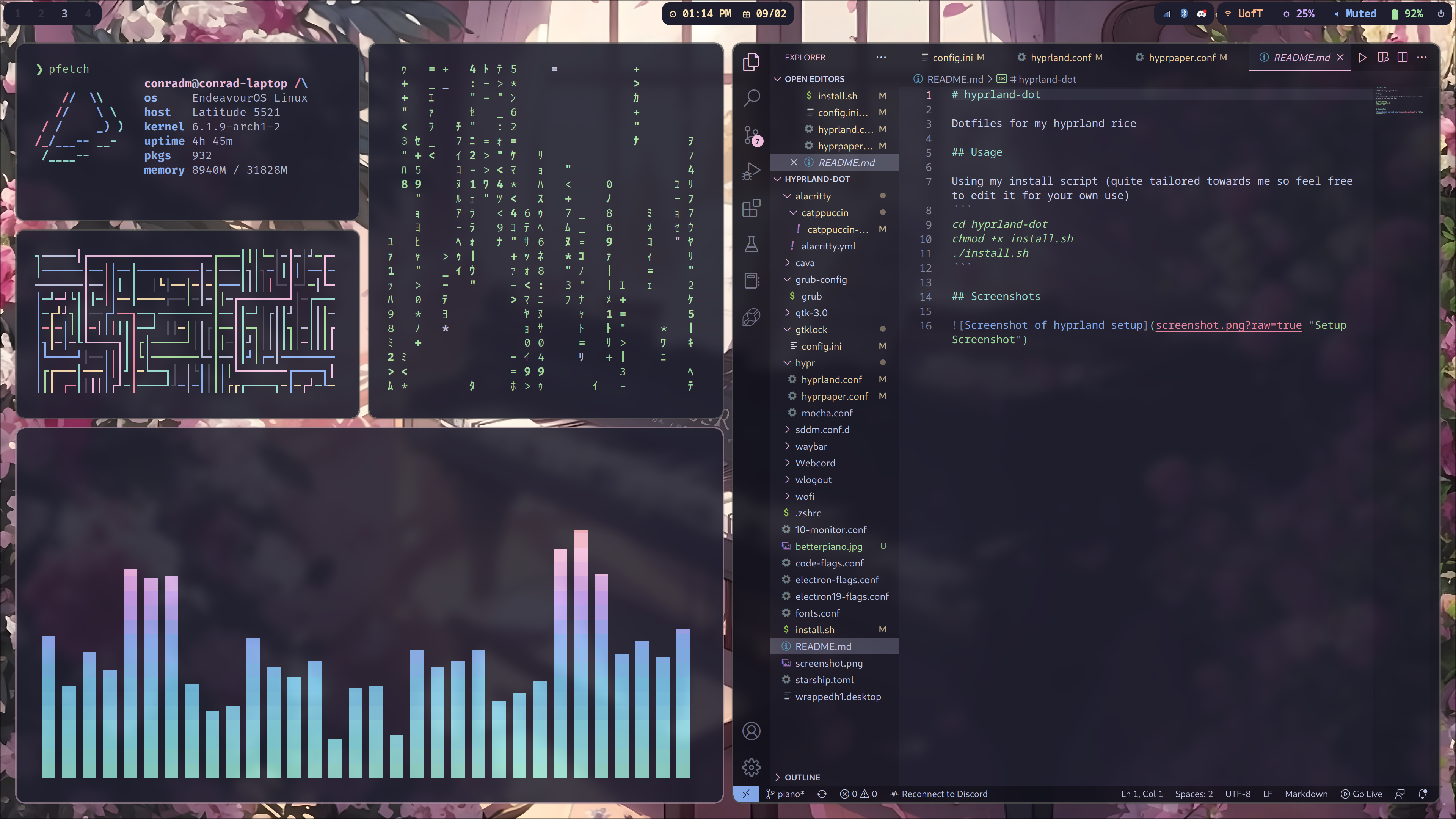Open the Testing flask view
The width and height of the screenshot is (1456, 819).
(751, 244)
